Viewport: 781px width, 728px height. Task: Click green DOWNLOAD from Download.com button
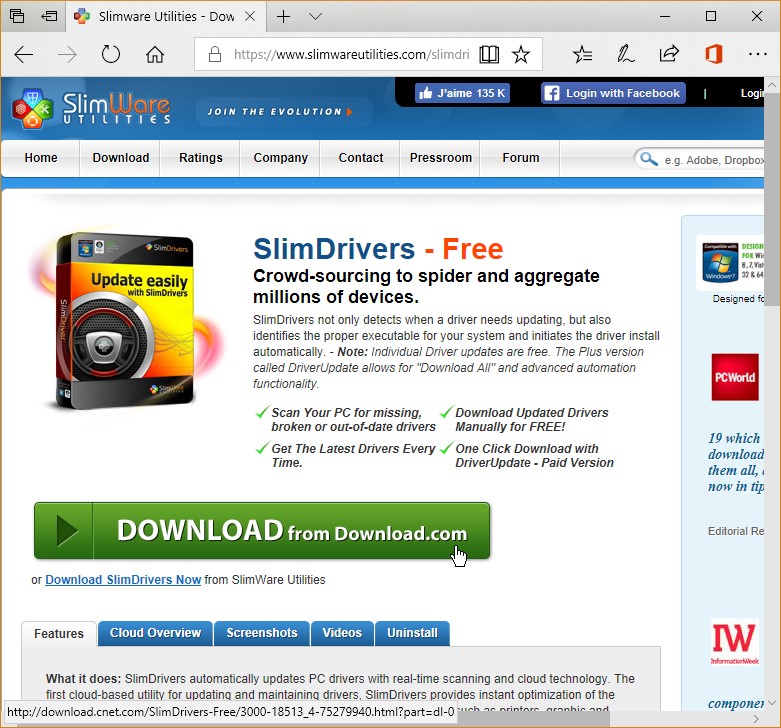click(262, 531)
